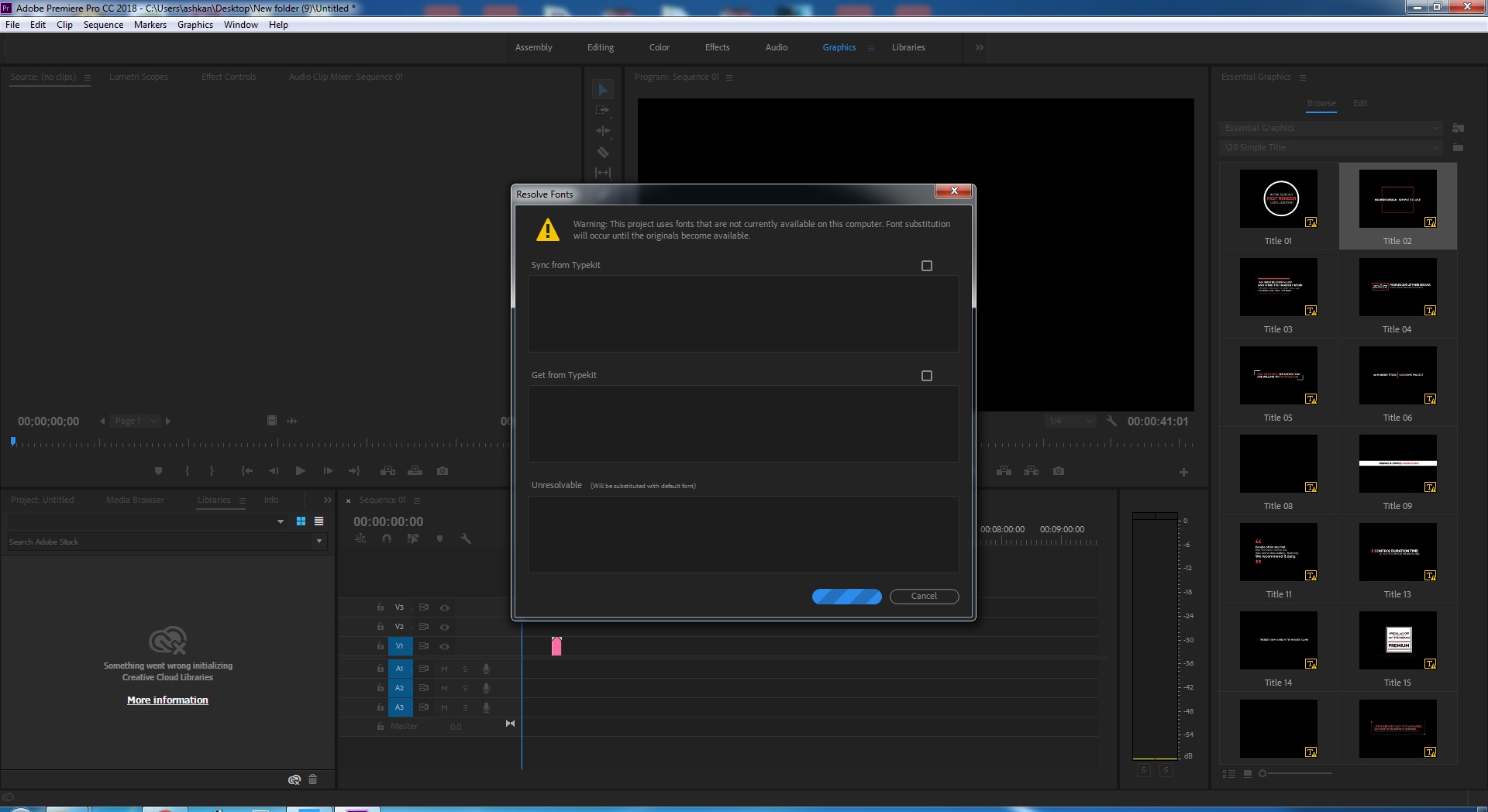
Task: Open Essential Graphics source dropdown
Action: tap(1331, 128)
